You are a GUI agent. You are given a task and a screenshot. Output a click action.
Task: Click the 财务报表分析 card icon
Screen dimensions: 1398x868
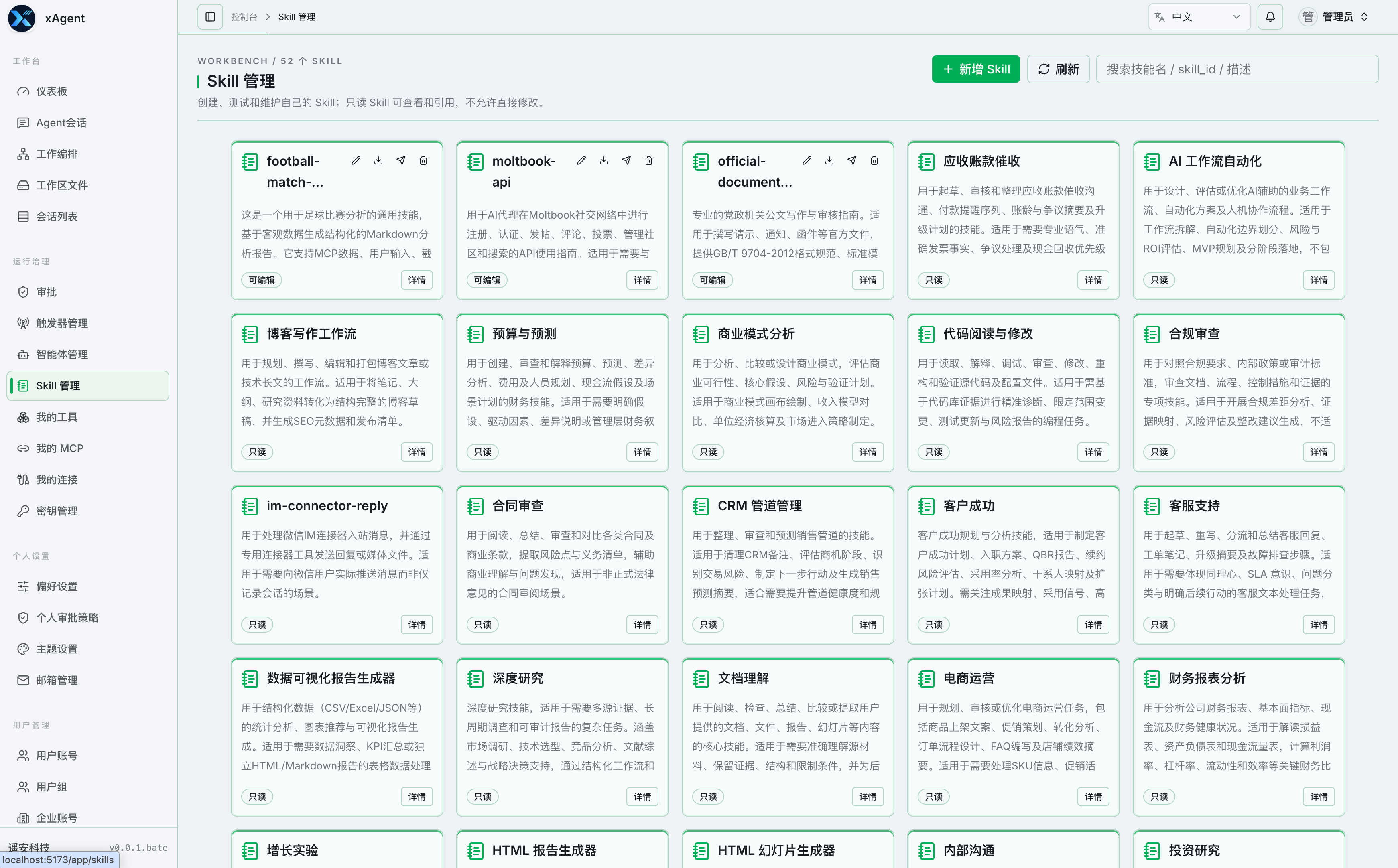click(1152, 679)
